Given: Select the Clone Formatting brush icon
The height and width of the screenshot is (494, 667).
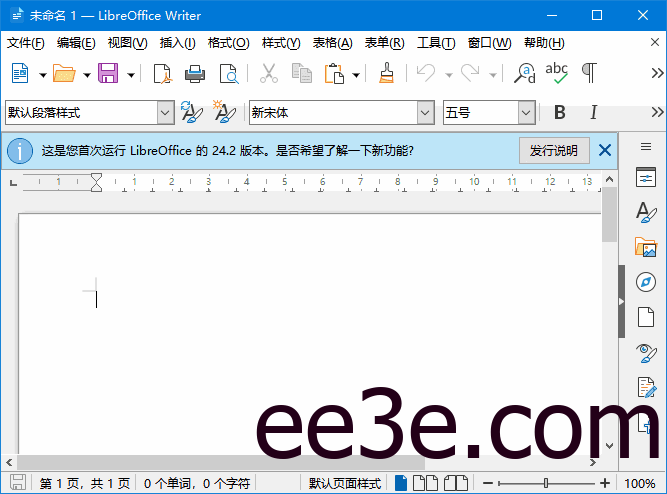Looking at the screenshot, I should pyautogui.click(x=386, y=73).
